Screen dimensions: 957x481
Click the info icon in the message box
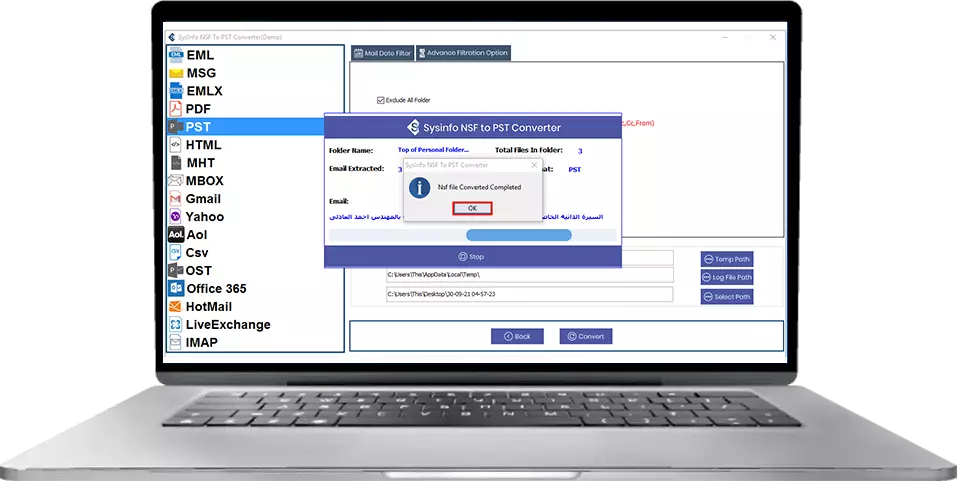(x=419, y=188)
